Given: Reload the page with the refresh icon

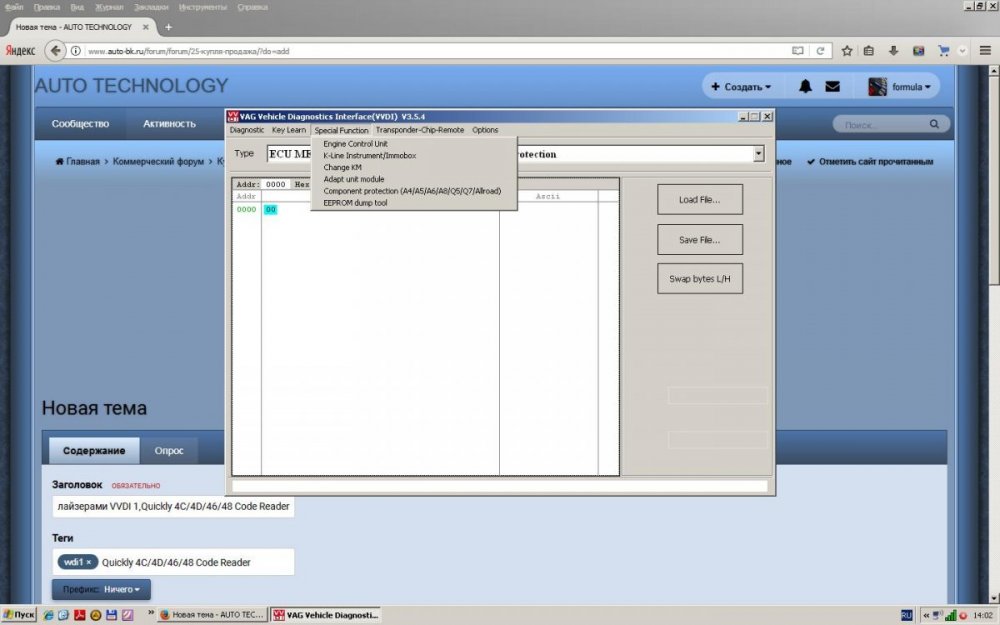Looking at the screenshot, I should (821, 51).
